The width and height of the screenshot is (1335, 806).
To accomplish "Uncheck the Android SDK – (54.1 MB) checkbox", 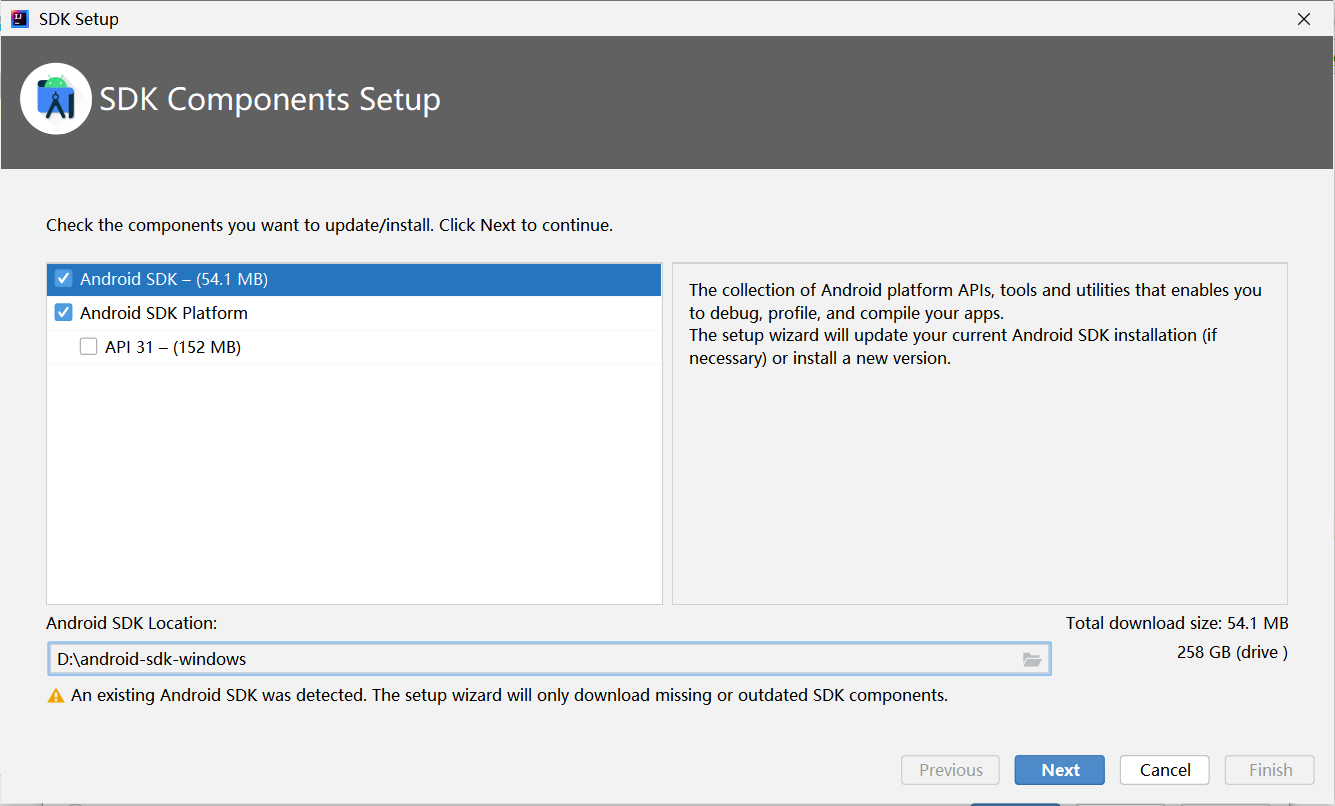I will click(x=64, y=279).
